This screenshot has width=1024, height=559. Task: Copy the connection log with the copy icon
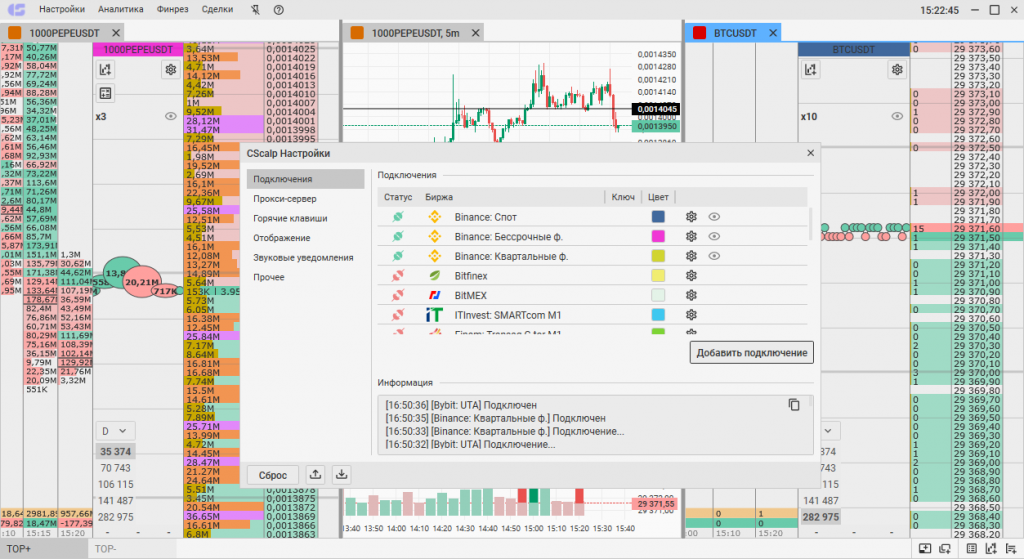point(793,405)
